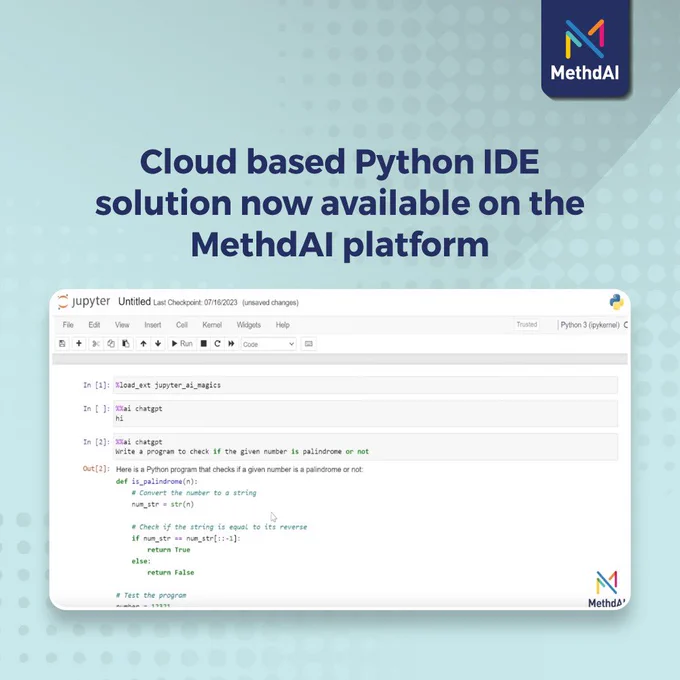This screenshot has width=680, height=680.
Task: Open the Help menu
Action: [x=282, y=325]
